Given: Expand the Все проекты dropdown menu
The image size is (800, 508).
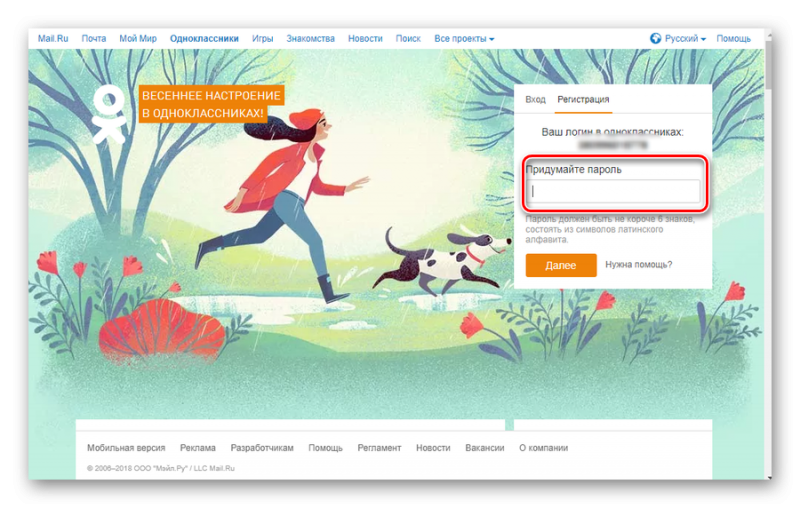Looking at the screenshot, I should [465, 38].
